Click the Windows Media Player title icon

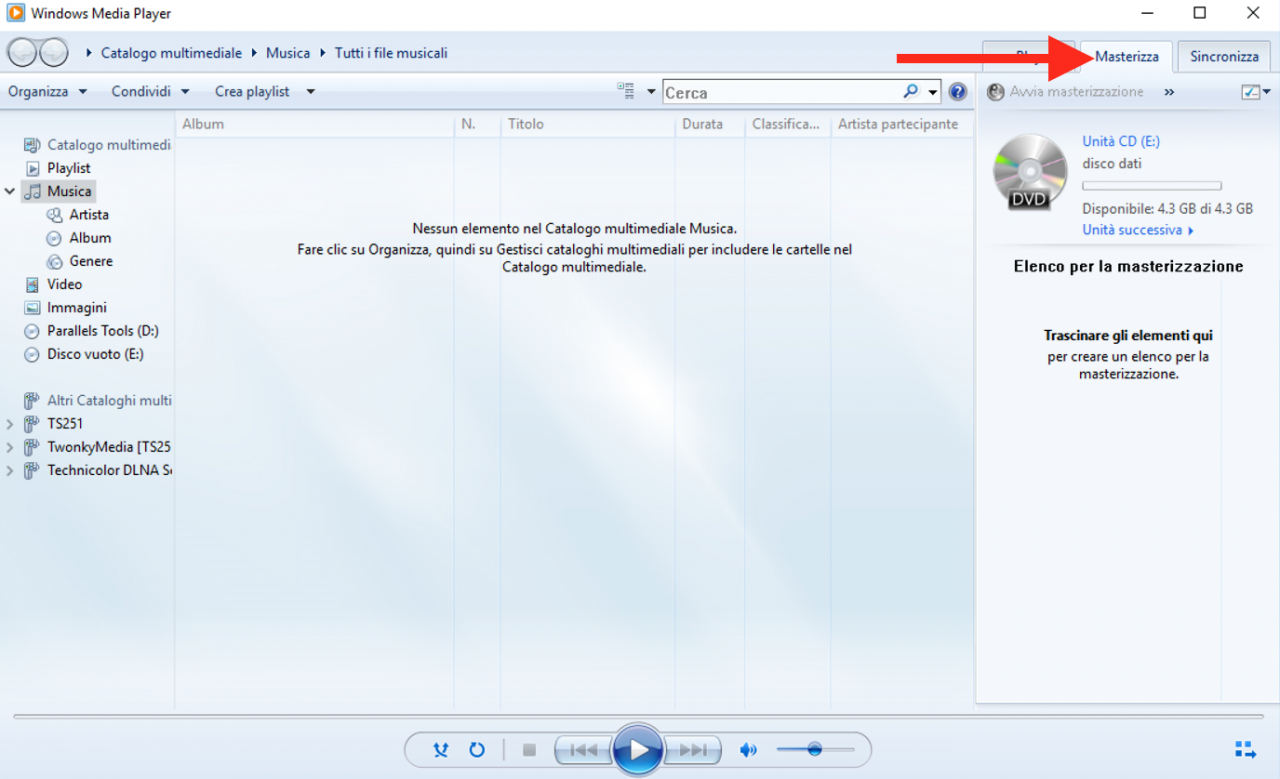(x=16, y=13)
